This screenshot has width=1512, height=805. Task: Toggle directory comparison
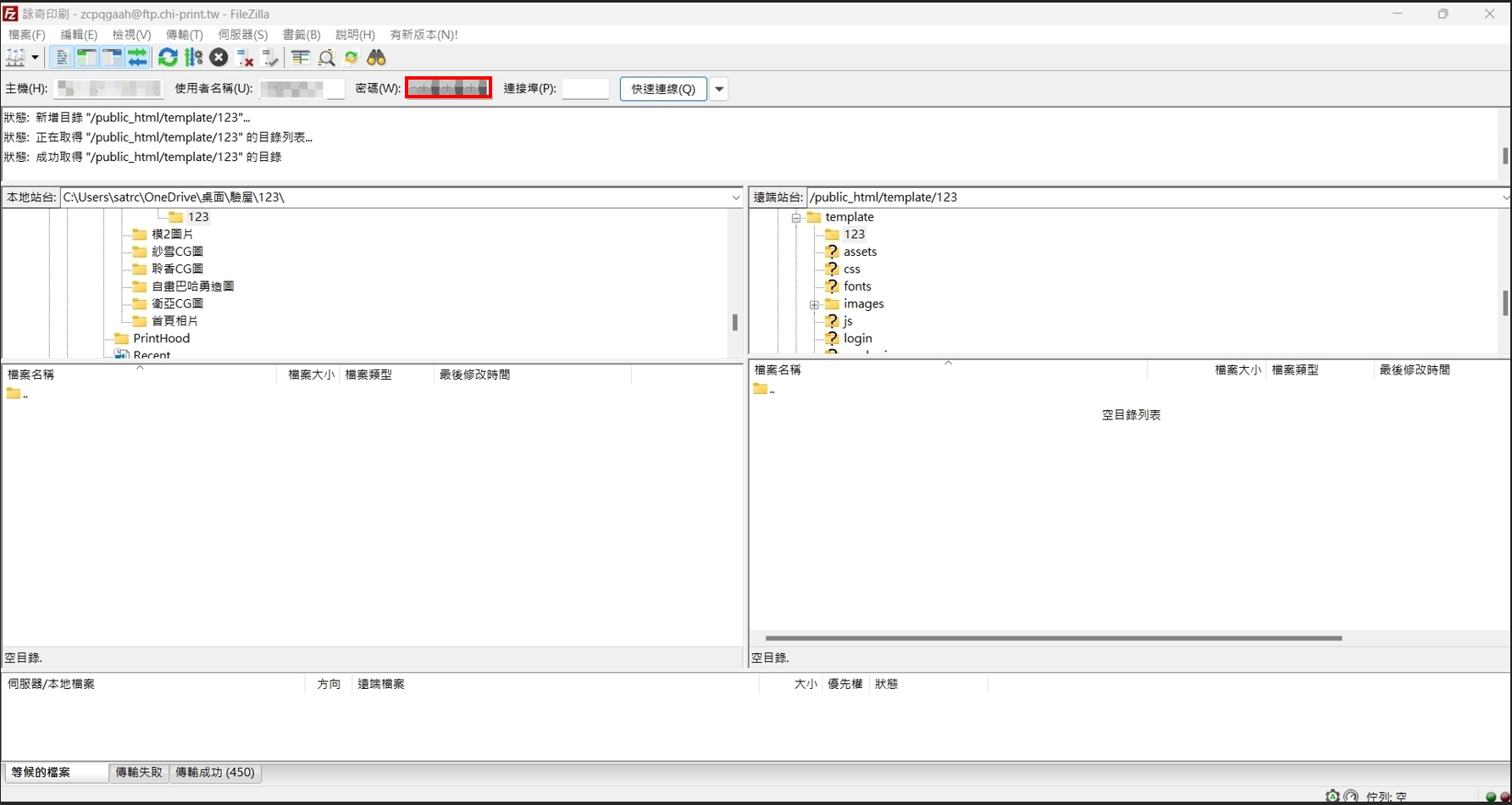point(326,58)
